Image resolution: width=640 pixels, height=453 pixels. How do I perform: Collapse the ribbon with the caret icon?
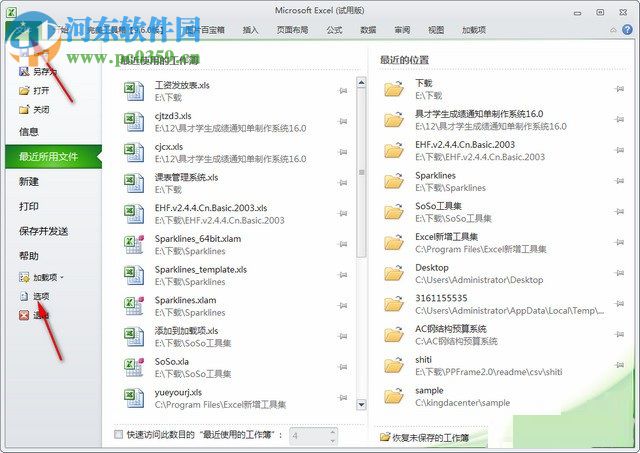point(613,30)
